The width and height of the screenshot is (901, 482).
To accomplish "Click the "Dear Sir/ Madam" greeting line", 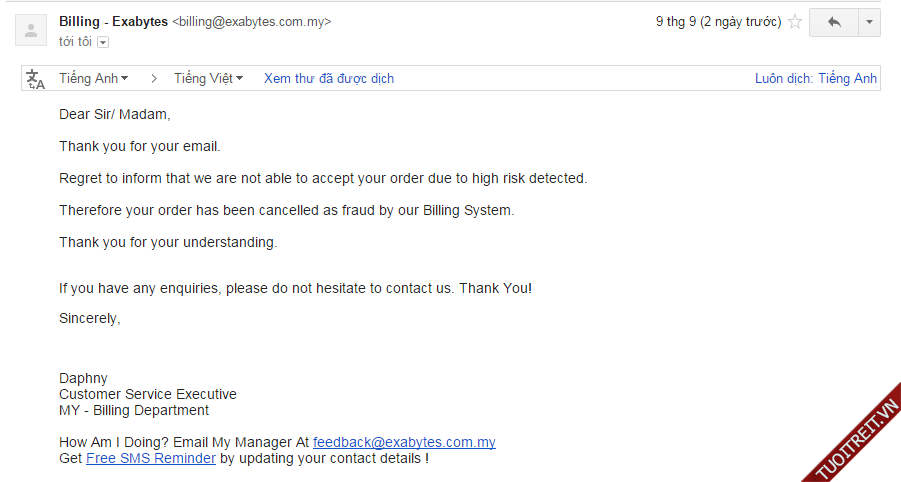I will [115, 114].
